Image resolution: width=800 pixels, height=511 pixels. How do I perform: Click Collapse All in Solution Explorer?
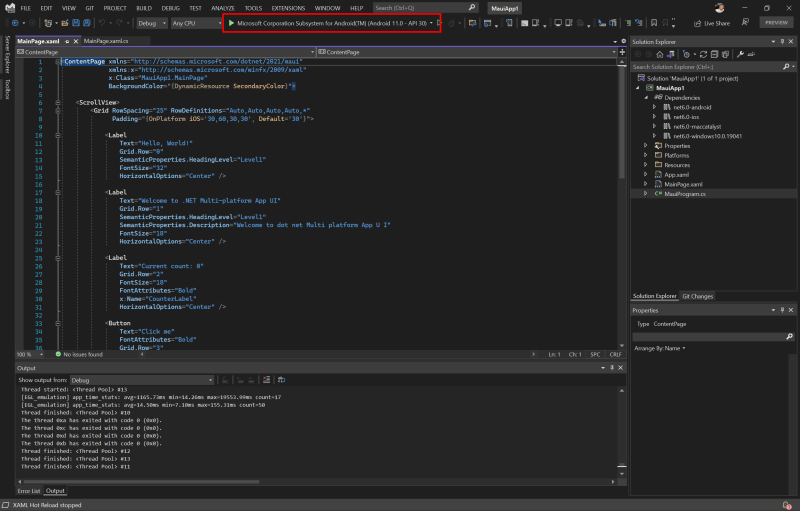[x=714, y=54]
